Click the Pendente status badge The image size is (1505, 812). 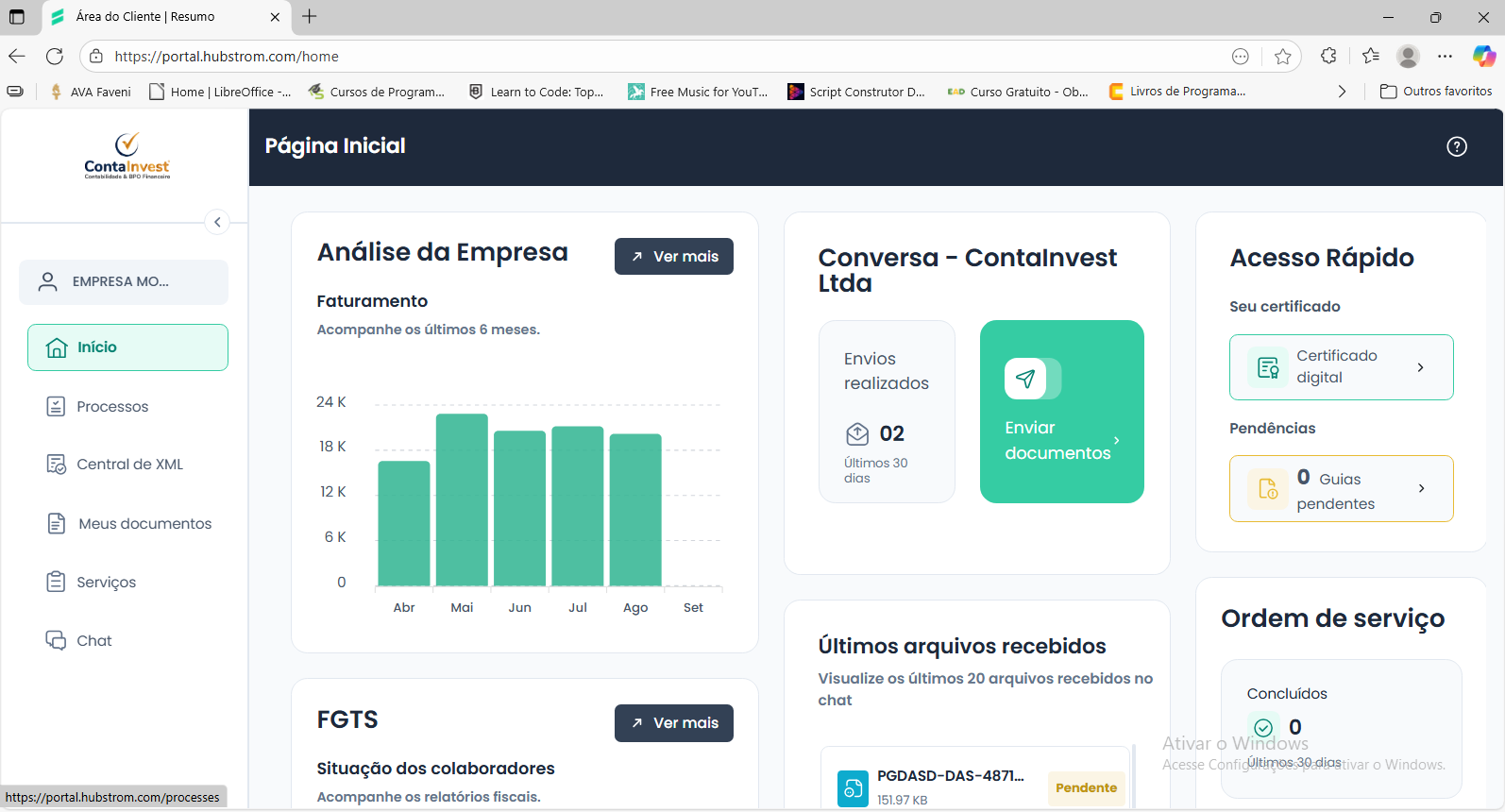(1086, 788)
